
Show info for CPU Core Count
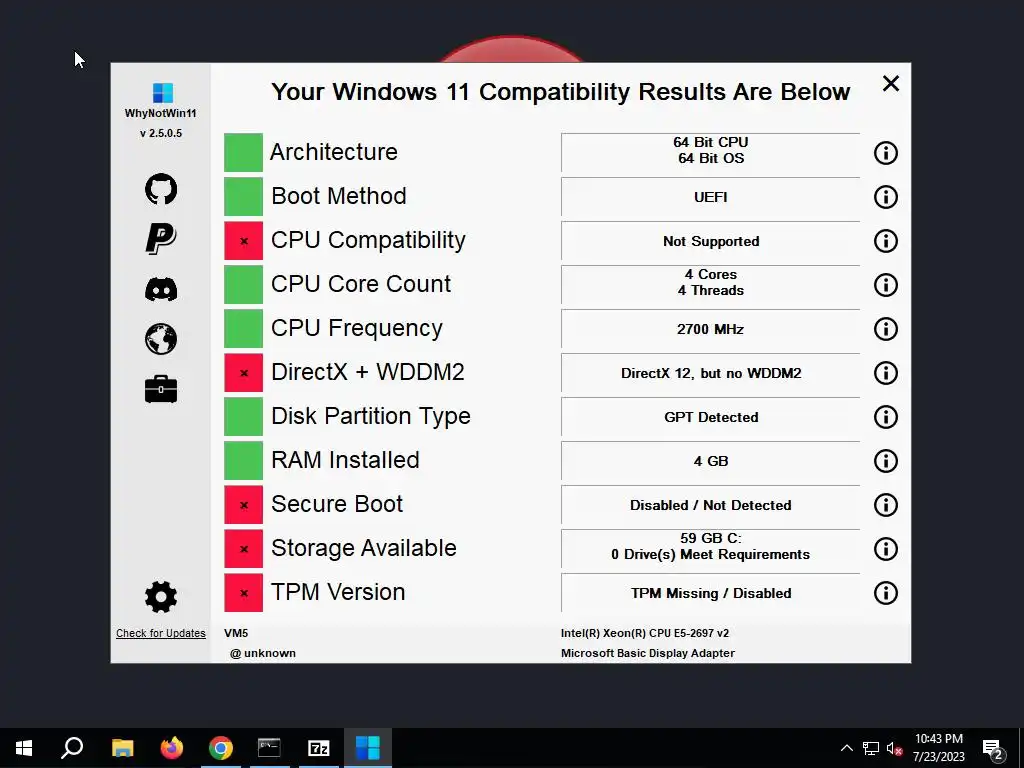click(886, 285)
